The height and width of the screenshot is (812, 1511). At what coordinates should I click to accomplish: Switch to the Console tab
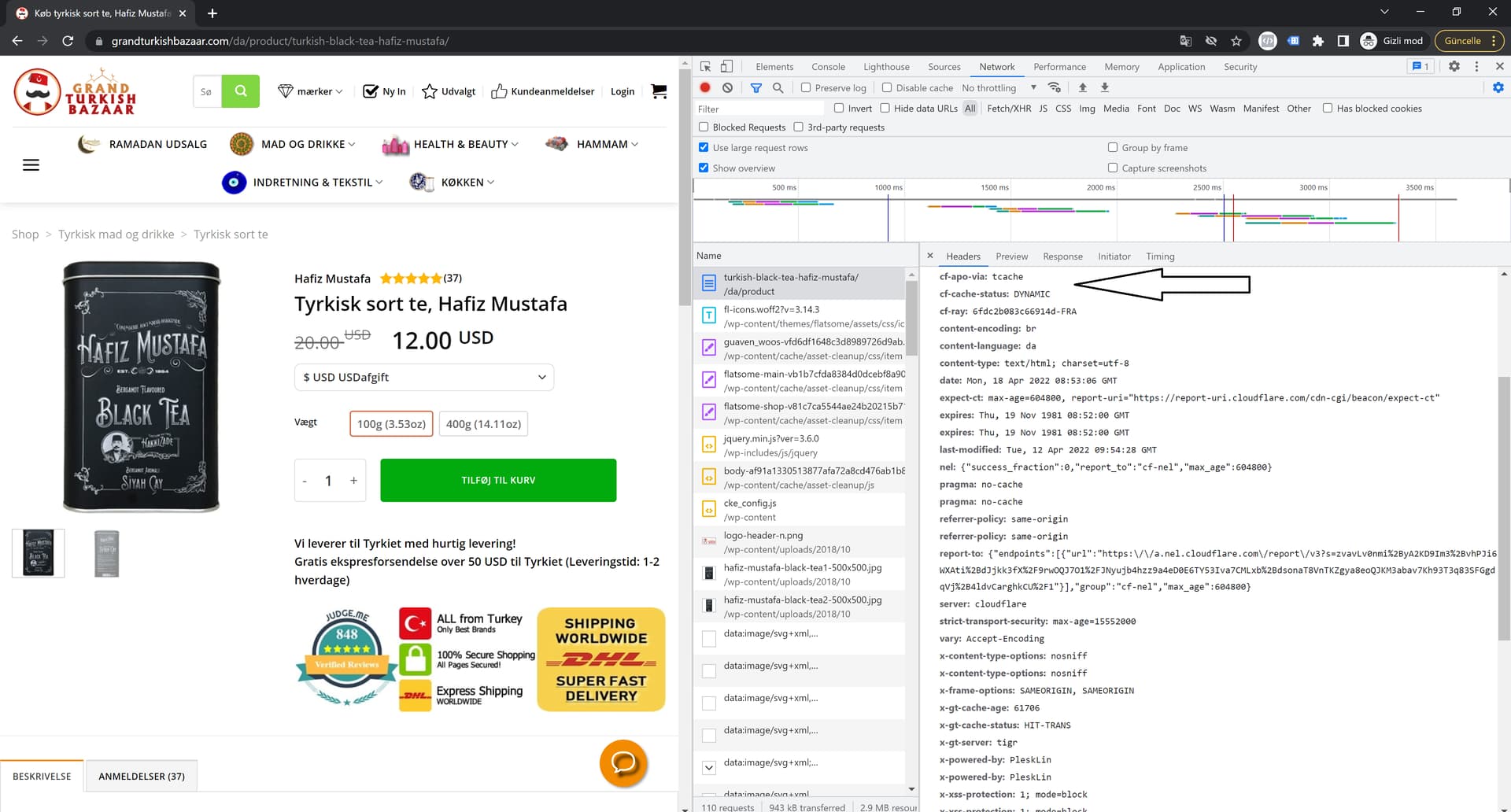[828, 66]
